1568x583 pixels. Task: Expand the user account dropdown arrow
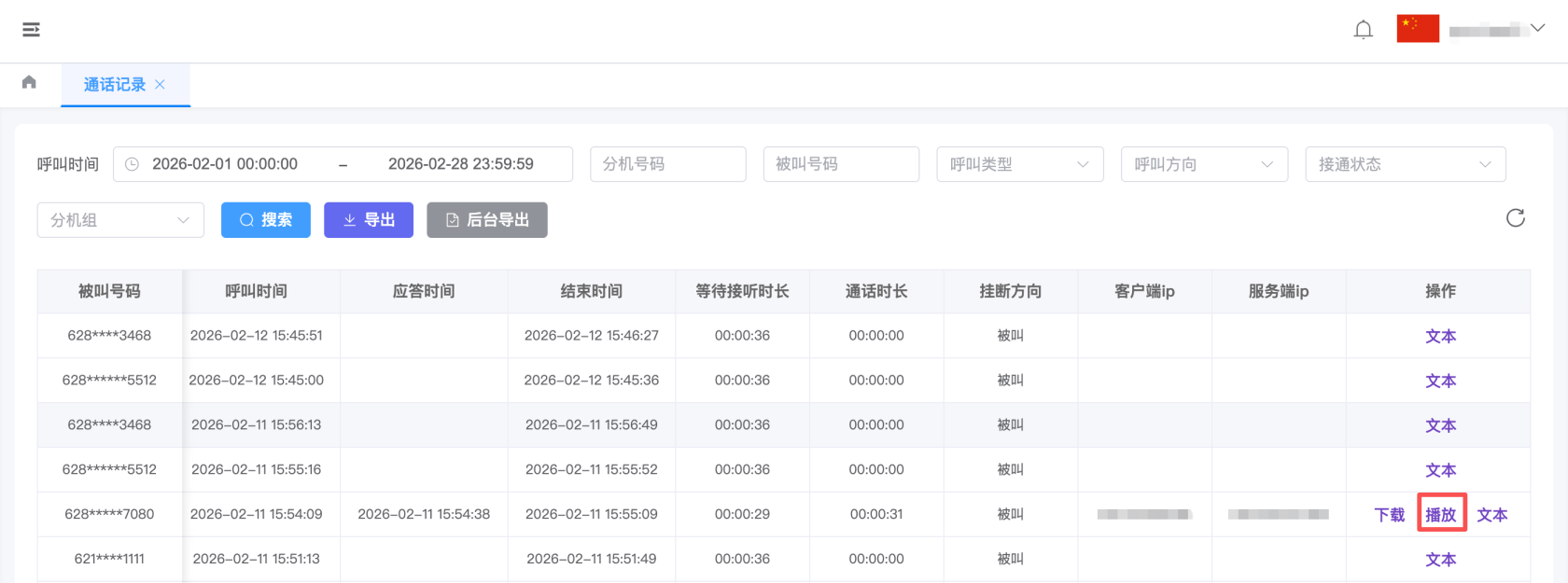click(1537, 28)
